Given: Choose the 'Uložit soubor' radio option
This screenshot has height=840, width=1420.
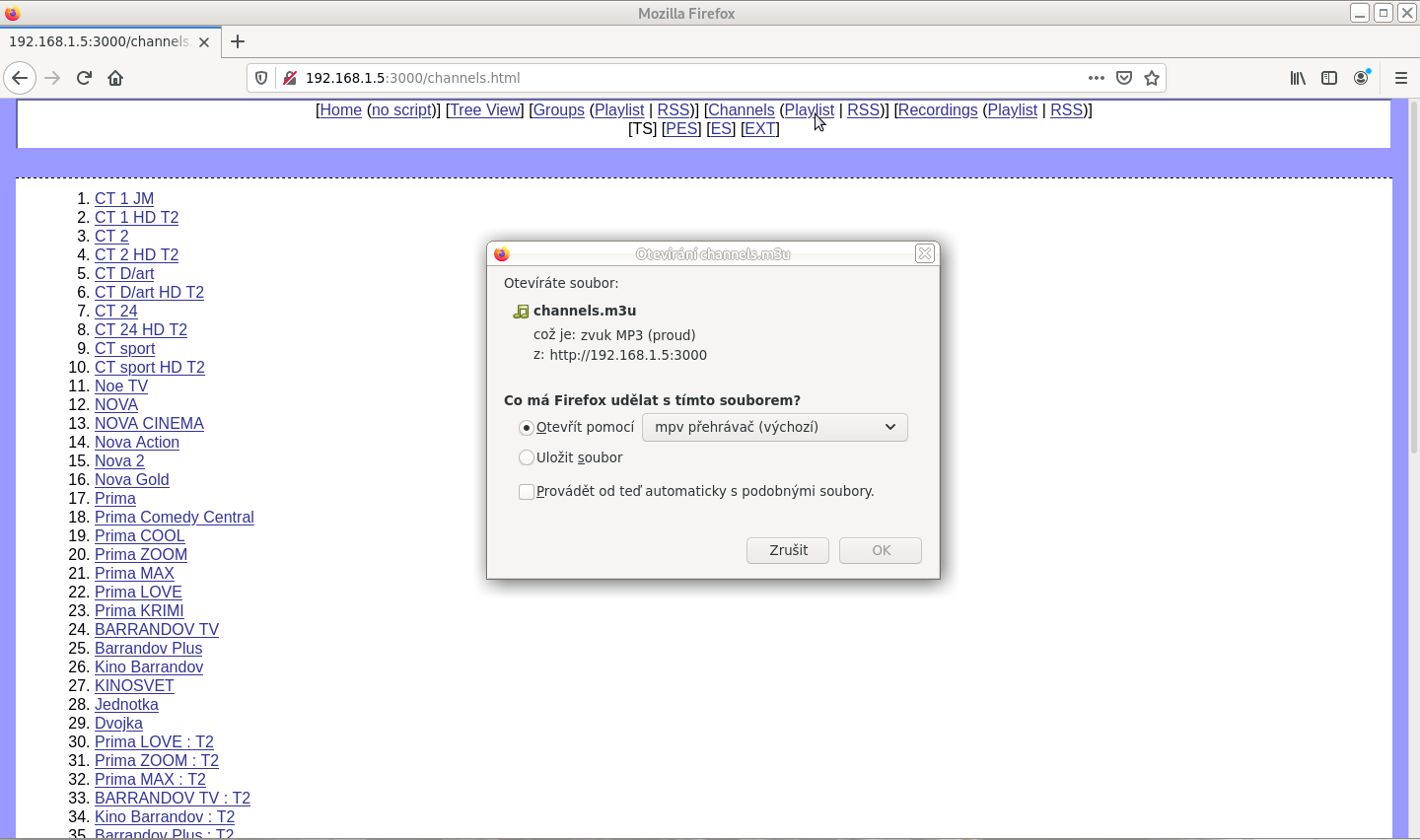Looking at the screenshot, I should [x=527, y=457].
